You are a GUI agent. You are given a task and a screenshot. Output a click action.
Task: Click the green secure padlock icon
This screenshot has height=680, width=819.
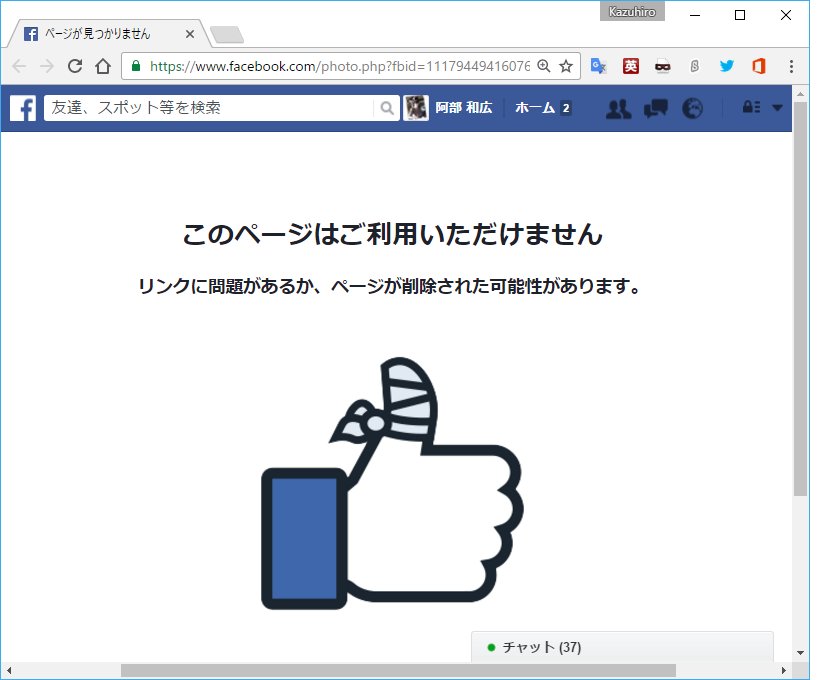tap(136, 66)
